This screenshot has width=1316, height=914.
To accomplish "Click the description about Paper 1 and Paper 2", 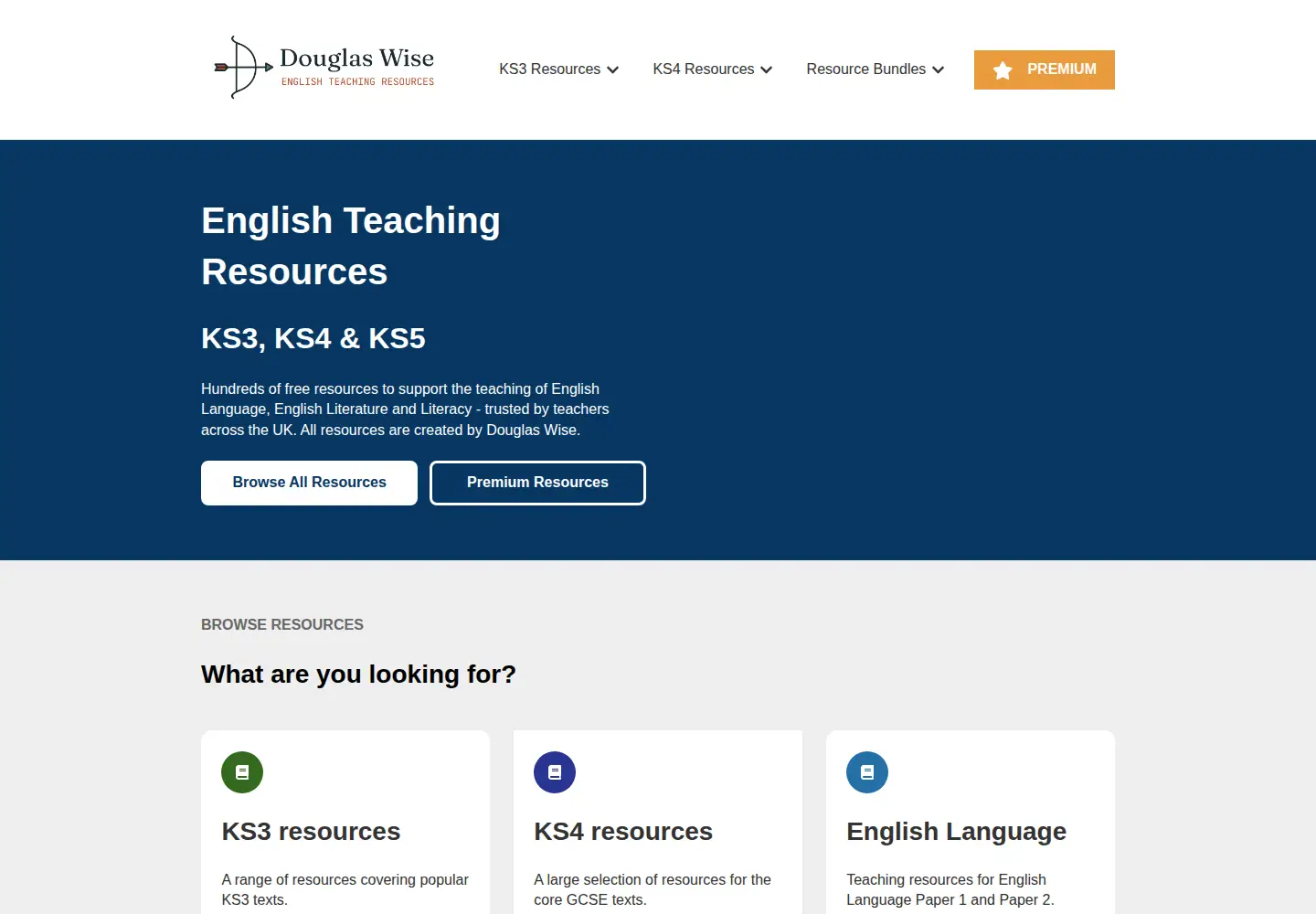I will coord(950,889).
